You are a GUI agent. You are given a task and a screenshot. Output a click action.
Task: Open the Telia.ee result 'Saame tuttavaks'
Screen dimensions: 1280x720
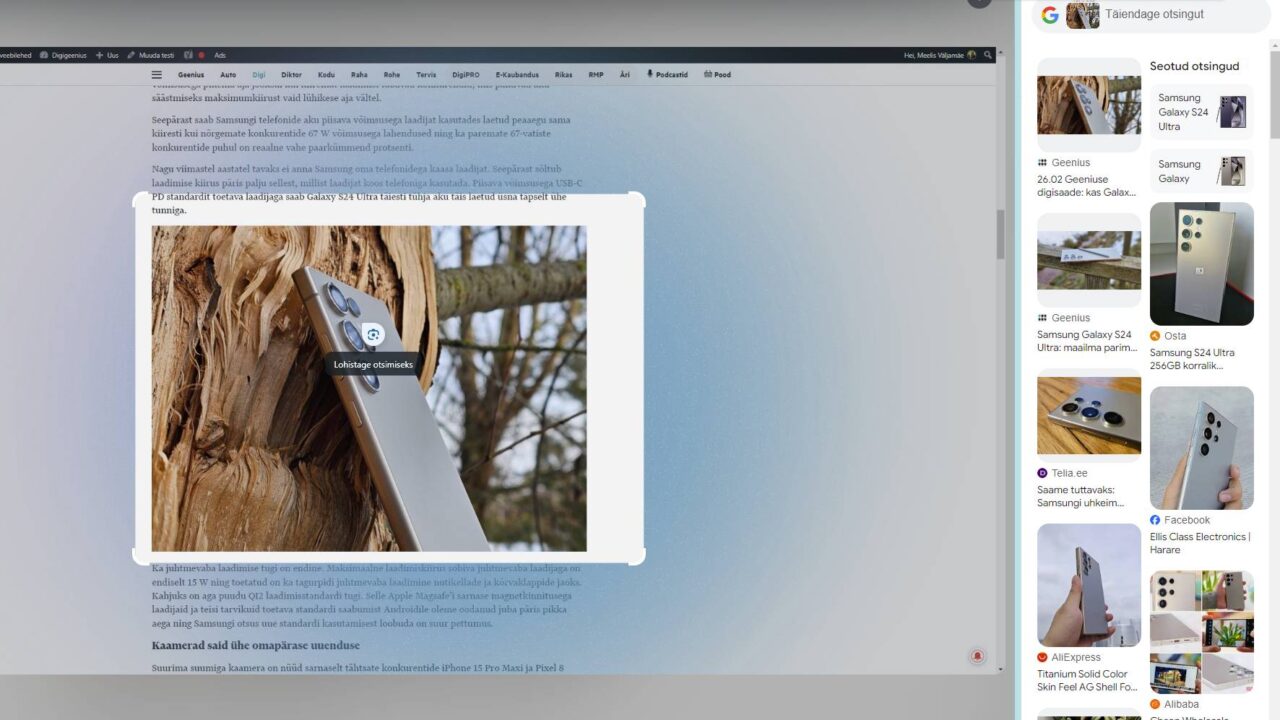coord(1087,496)
